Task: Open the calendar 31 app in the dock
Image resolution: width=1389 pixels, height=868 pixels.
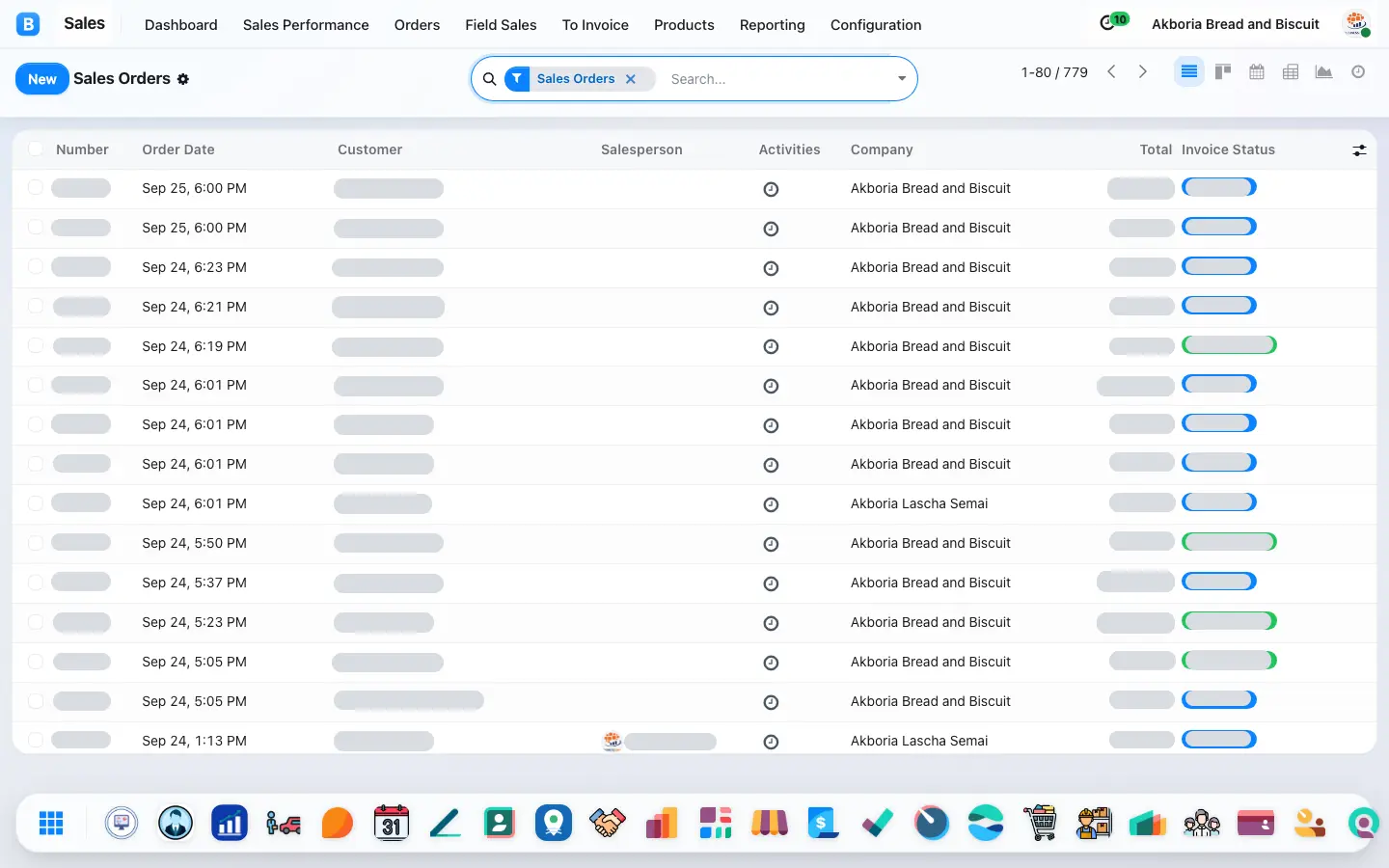Action: (392, 823)
